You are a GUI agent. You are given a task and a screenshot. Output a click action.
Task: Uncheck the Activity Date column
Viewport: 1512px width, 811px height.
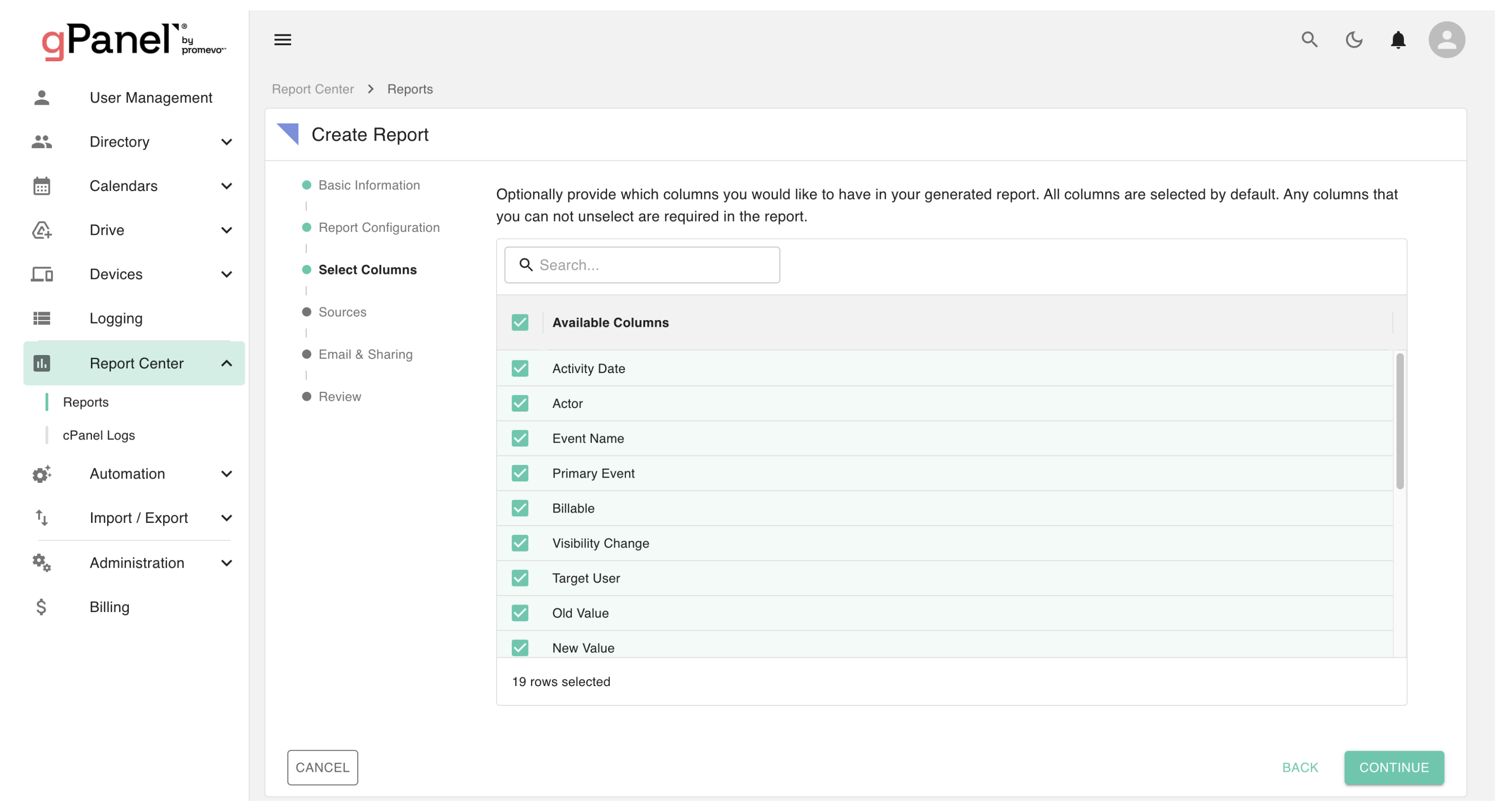tap(519, 369)
